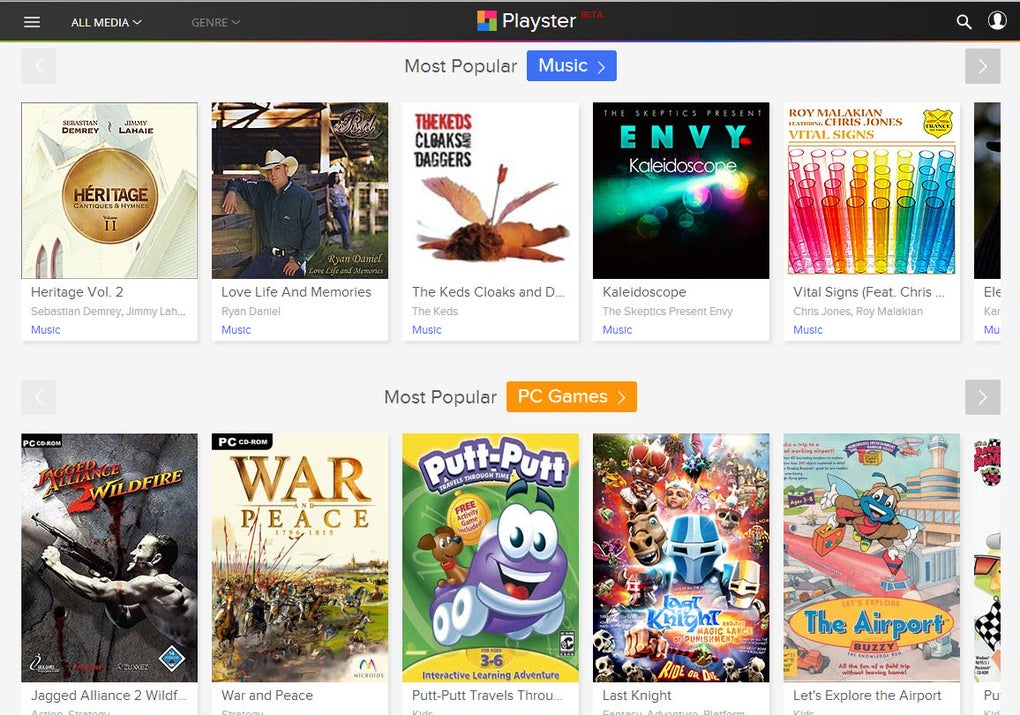Screen dimensions: 1020x715
Task: Click Music tag under Heritage Vol. 2
Action: click(x=46, y=330)
